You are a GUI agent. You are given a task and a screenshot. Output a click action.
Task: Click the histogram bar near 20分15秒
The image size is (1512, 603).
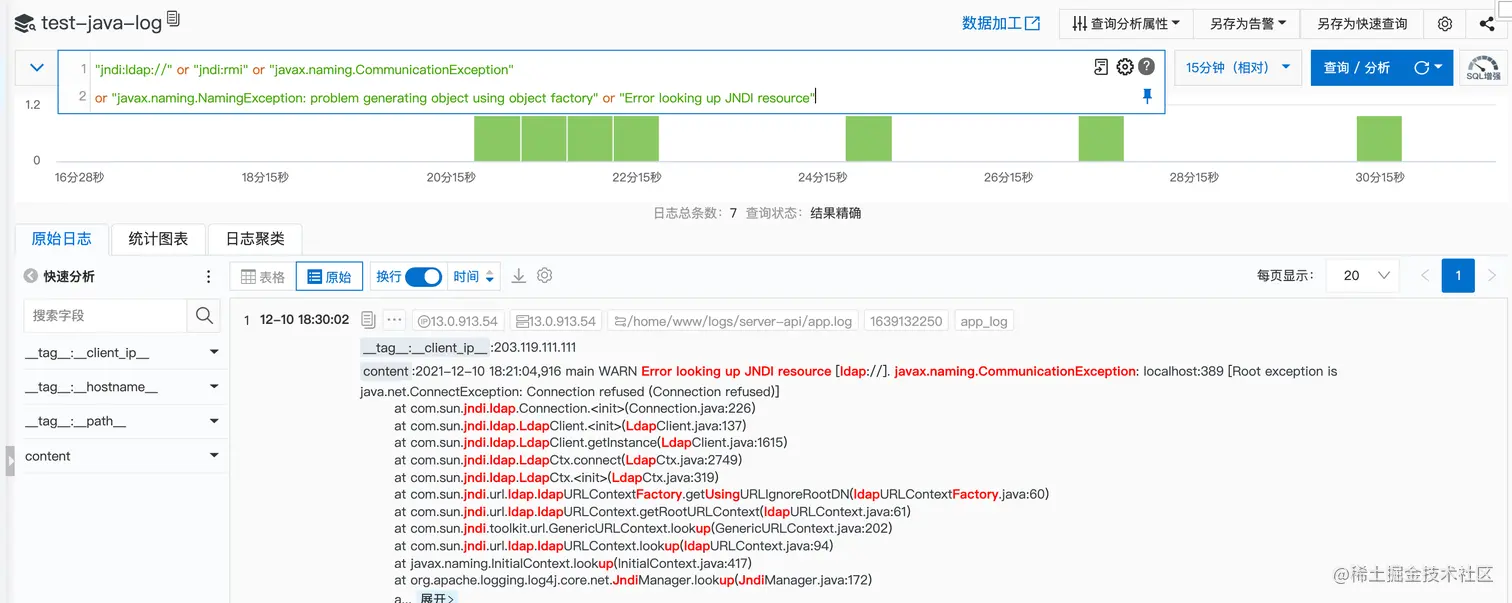[x=497, y=138]
